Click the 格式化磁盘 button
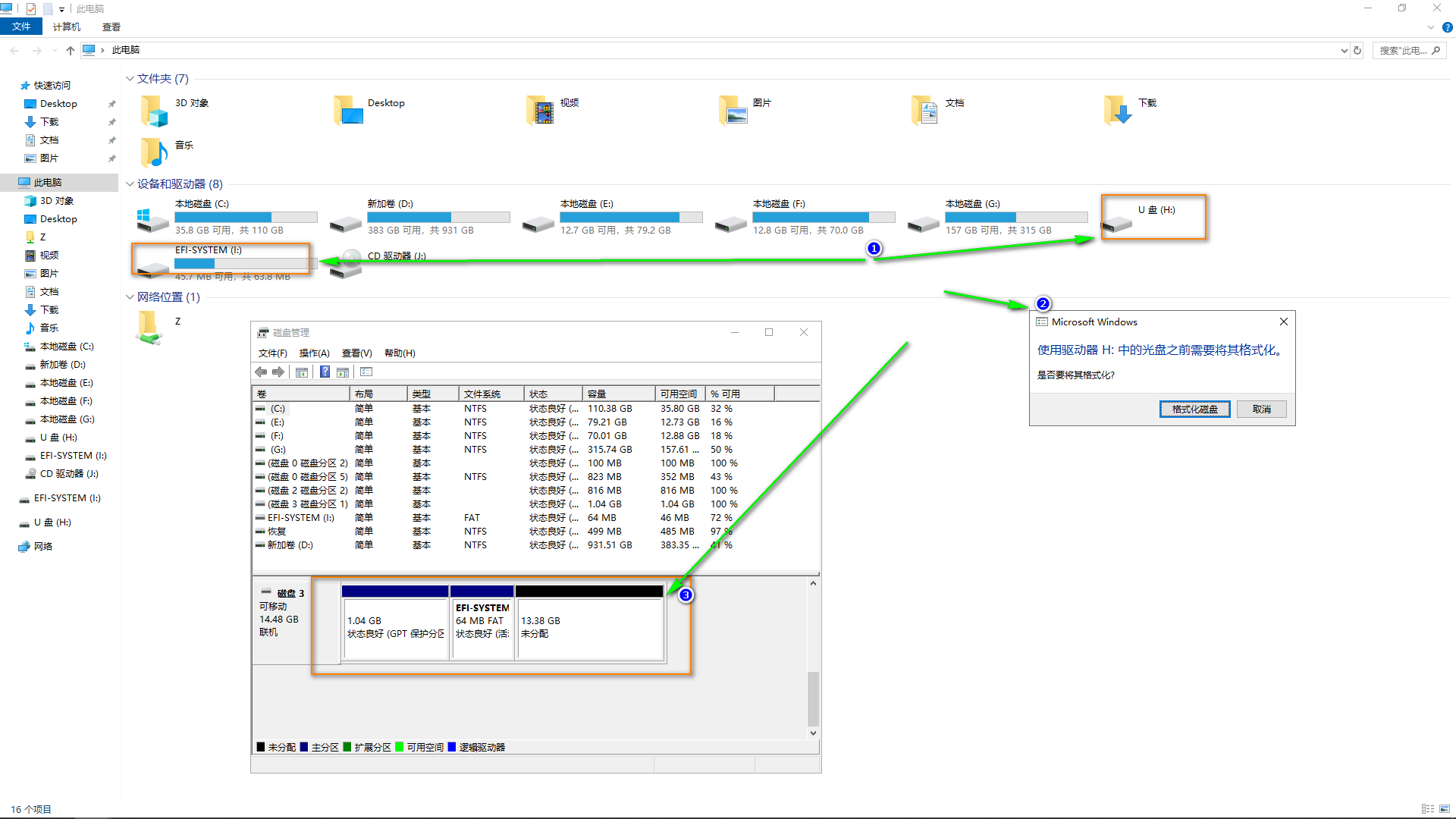Image resolution: width=1456 pixels, height=819 pixels. [1195, 409]
